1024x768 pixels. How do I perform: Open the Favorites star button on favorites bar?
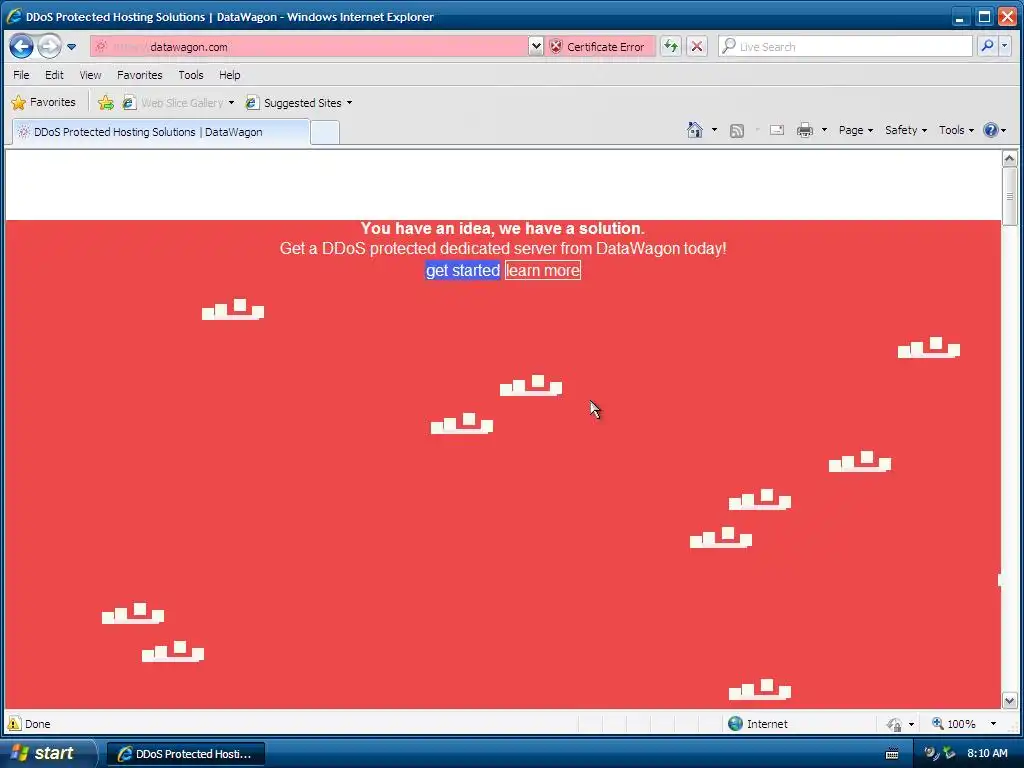tap(44, 103)
